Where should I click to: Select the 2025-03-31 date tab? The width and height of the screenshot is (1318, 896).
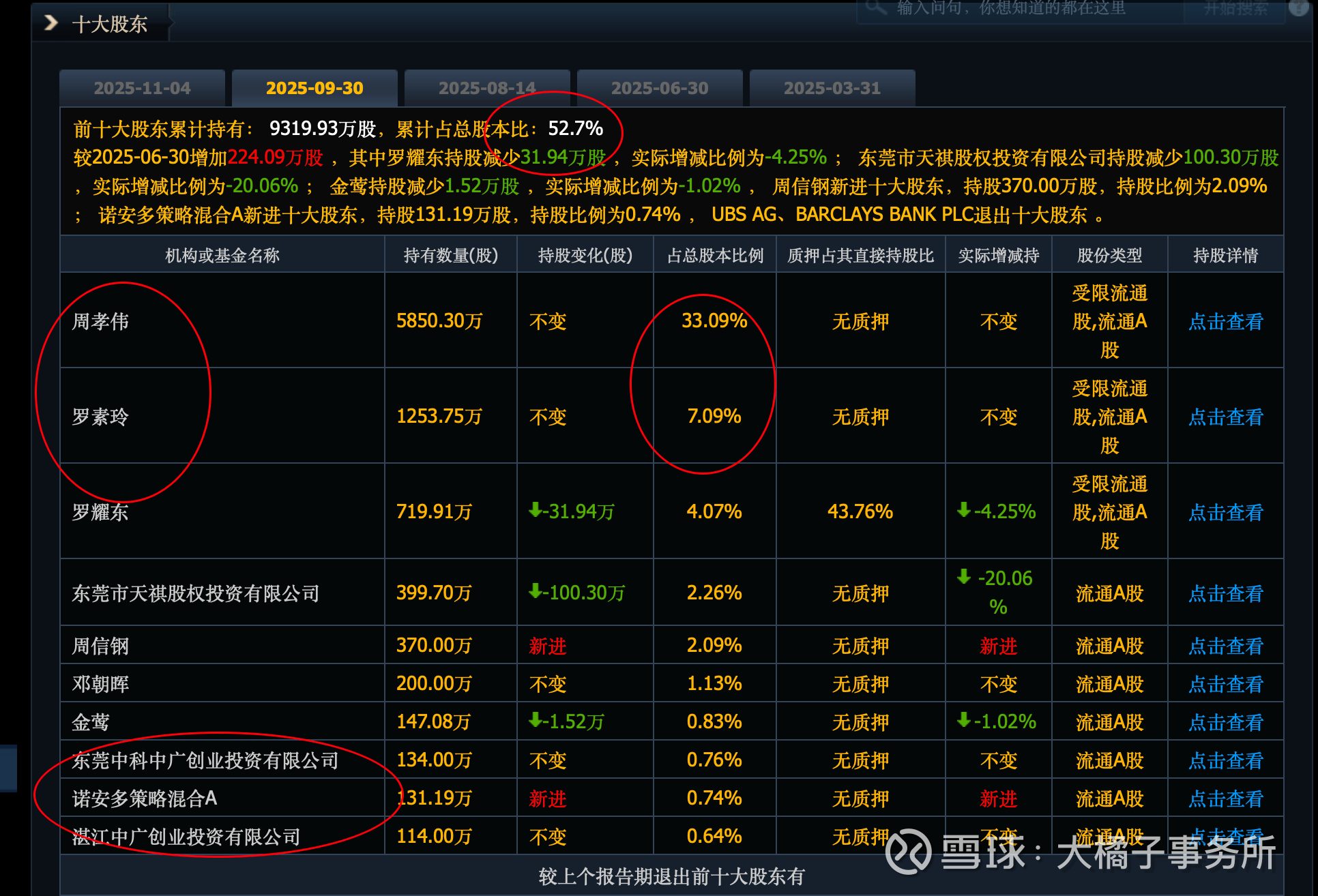point(832,88)
